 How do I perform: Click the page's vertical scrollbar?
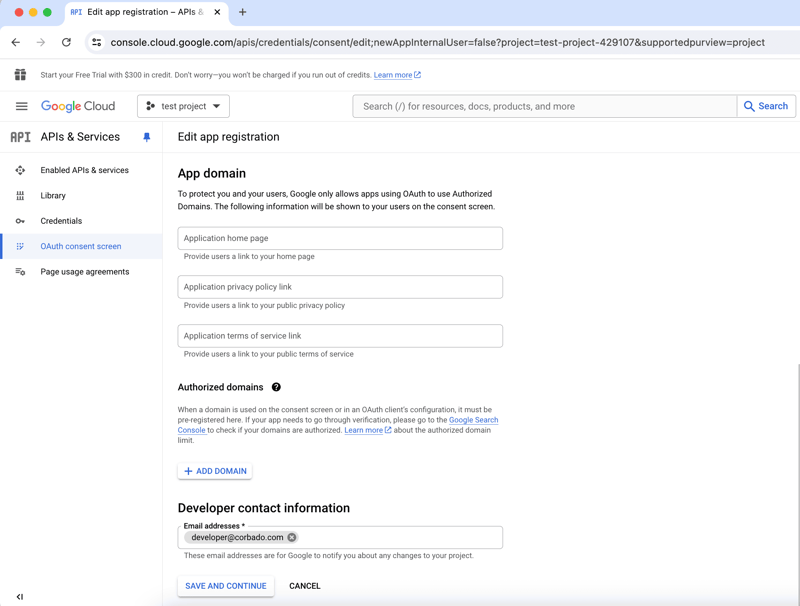coord(797,485)
